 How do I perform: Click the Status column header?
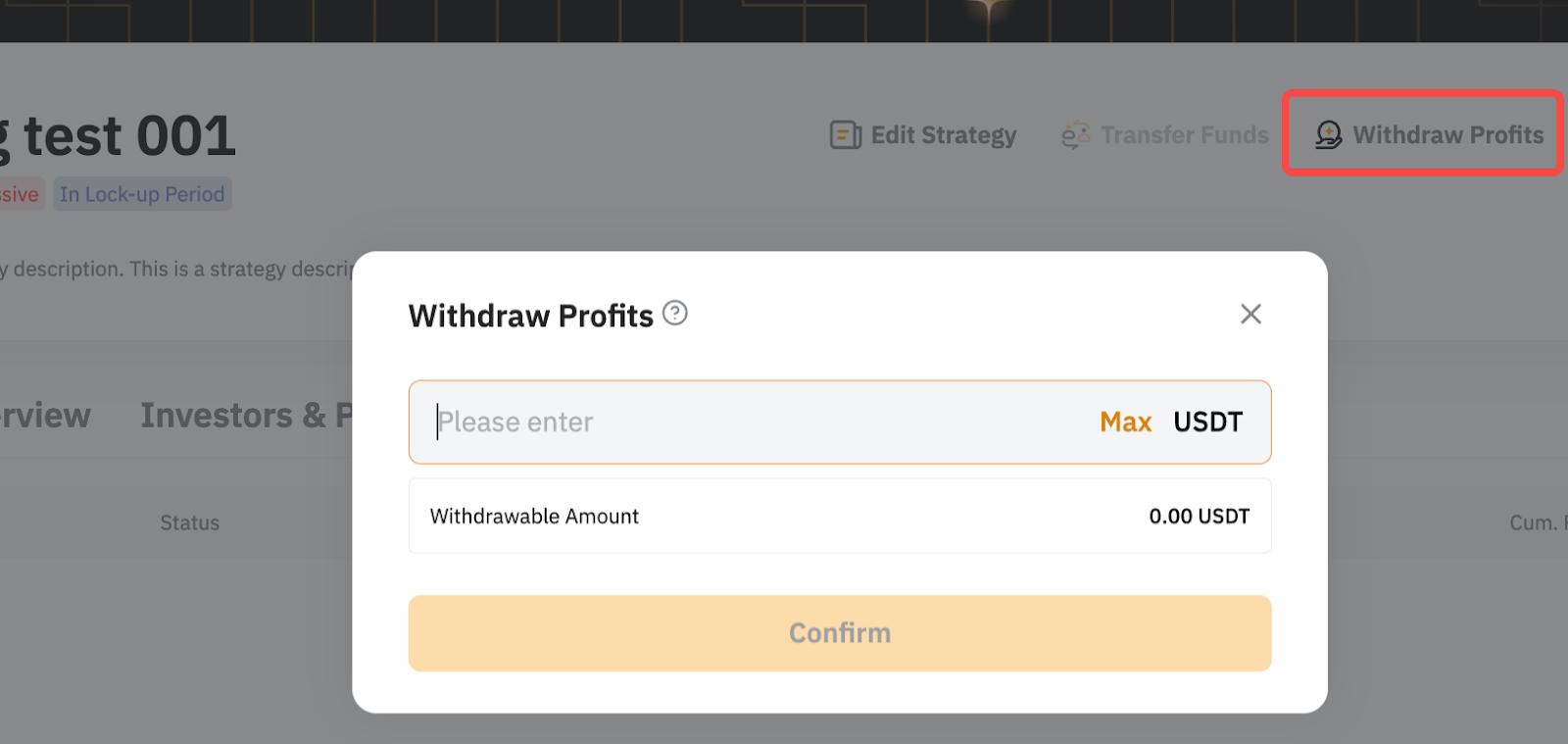click(x=190, y=523)
